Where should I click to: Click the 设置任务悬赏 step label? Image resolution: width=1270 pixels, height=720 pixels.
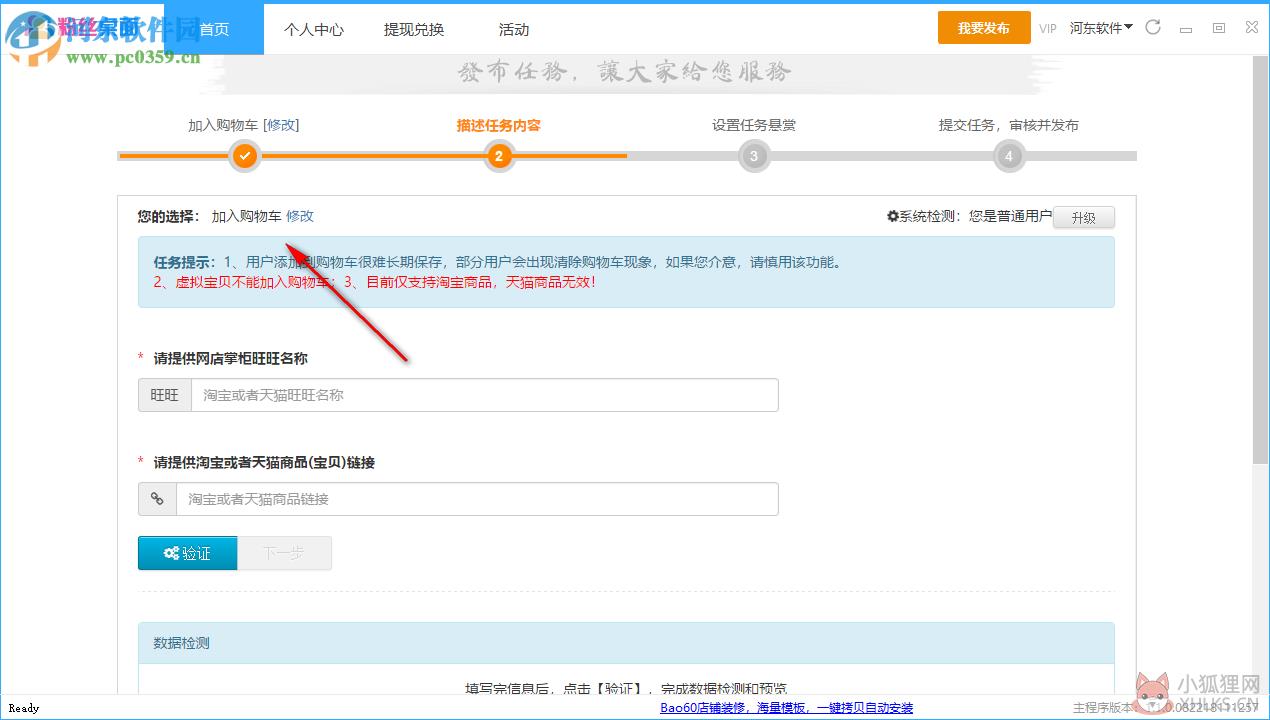[754, 125]
